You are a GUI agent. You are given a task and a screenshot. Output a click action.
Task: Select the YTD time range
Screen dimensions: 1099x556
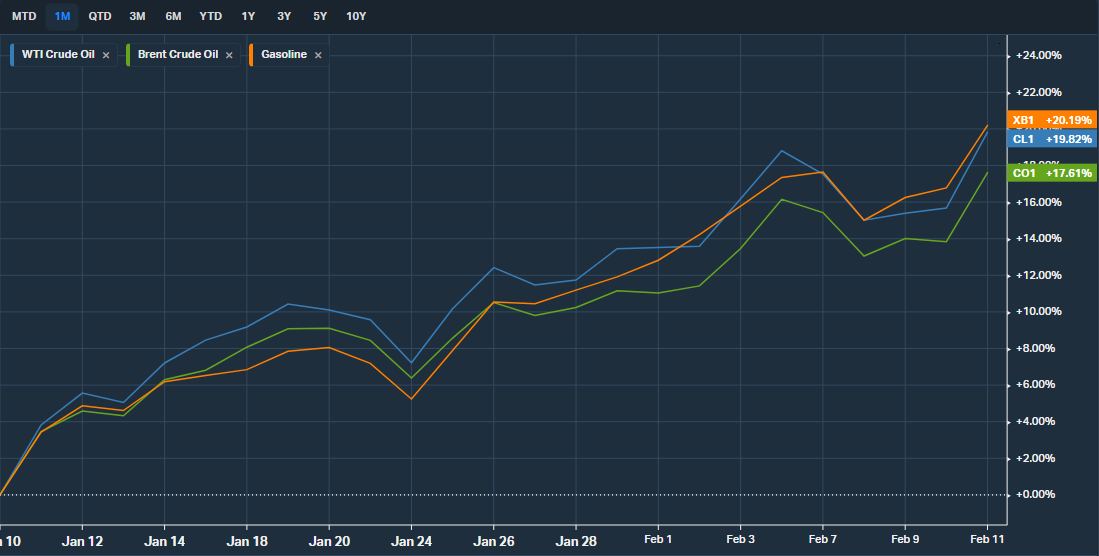211,16
